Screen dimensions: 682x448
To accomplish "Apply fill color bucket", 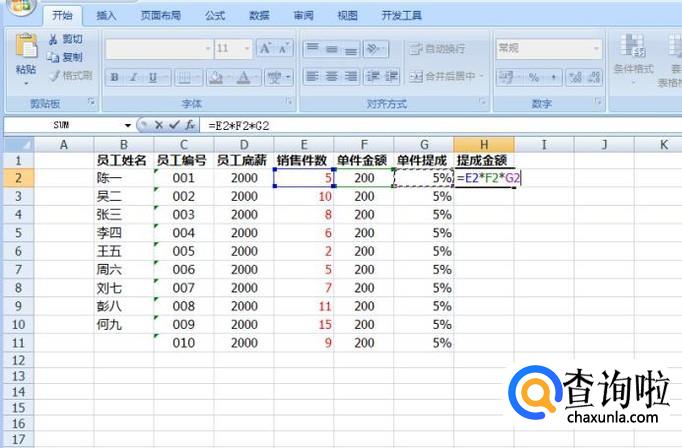I will [216, 77].
